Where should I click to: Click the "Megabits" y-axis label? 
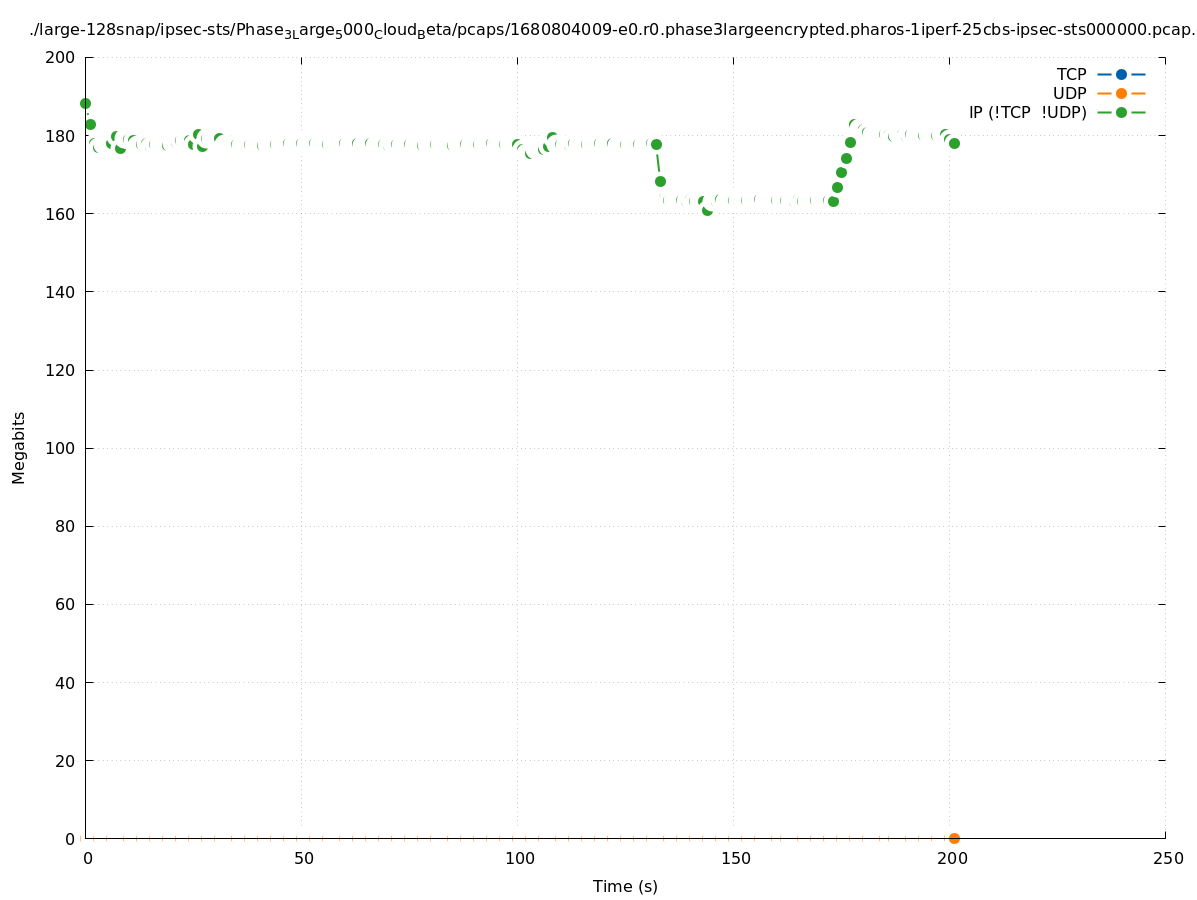[19, 447]
